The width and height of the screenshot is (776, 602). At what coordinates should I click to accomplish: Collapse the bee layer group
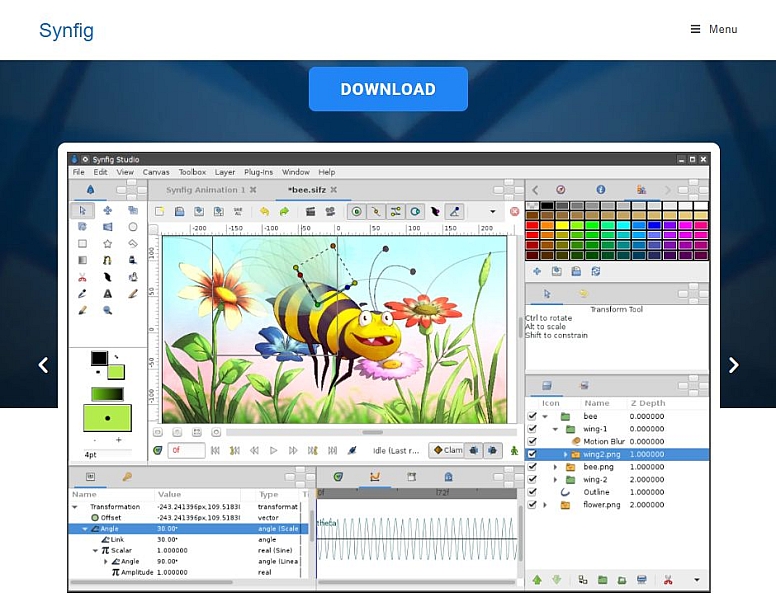pos(545,416)
